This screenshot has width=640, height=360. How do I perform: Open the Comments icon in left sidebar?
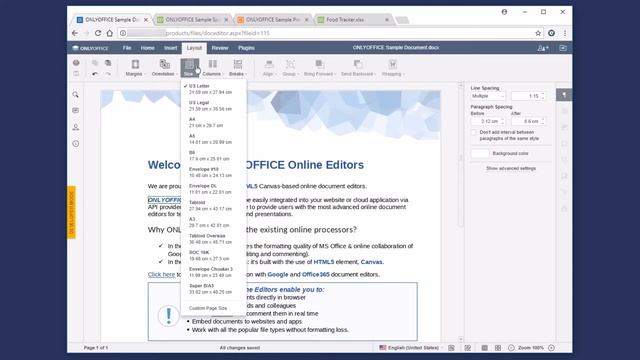[x=76, y=111]
